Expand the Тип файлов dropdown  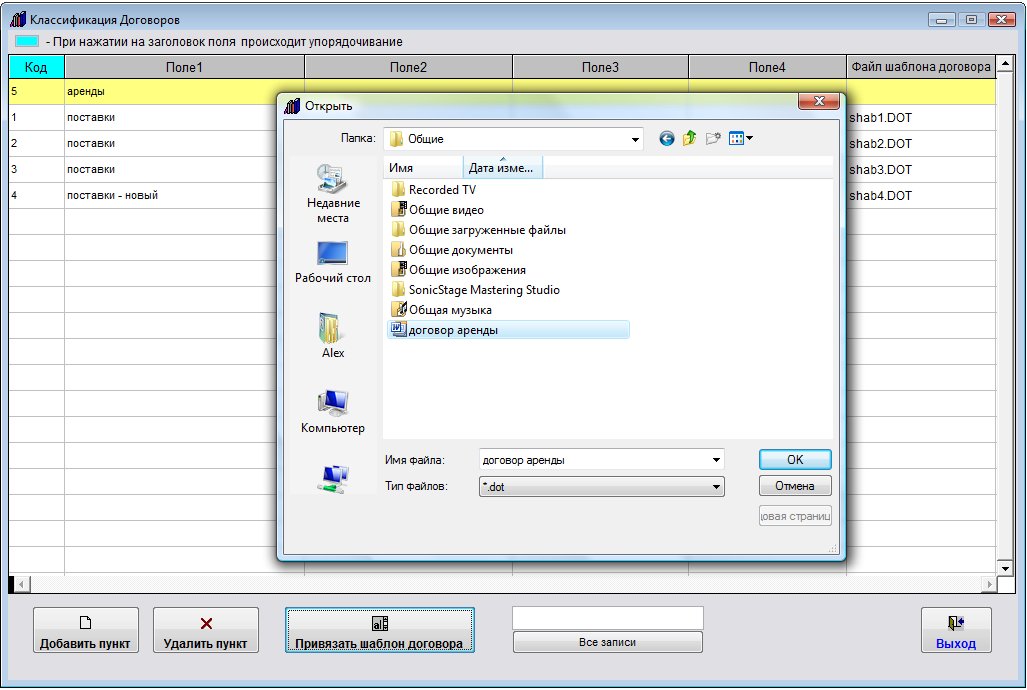click(716, 487)
